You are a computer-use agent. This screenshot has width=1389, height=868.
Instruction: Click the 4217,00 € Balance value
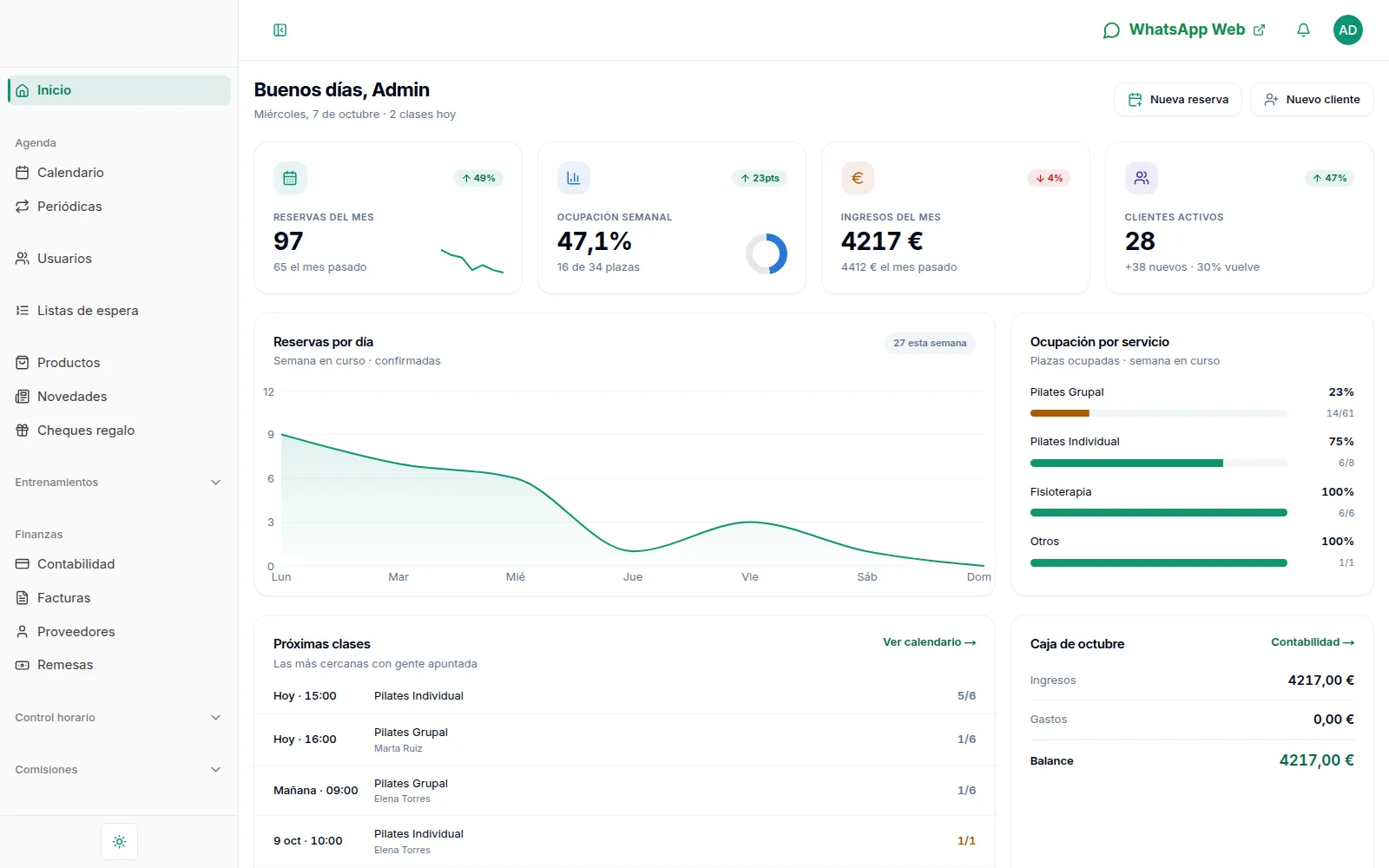point(1316,760)
